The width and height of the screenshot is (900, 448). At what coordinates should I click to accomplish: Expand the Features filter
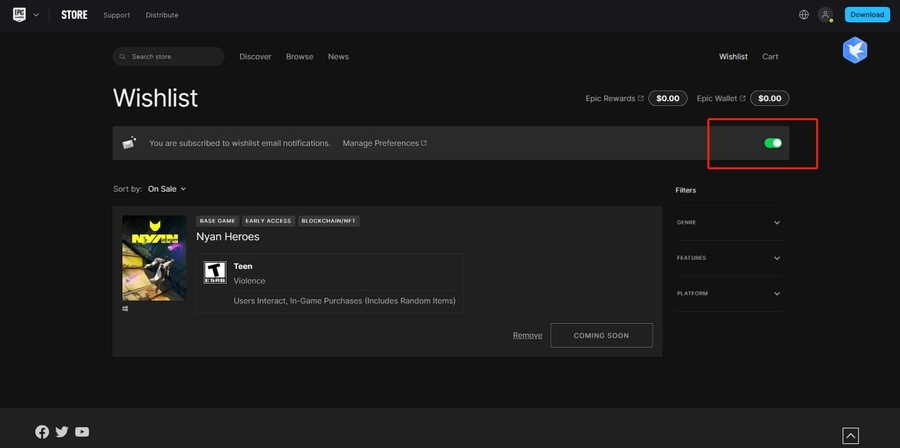pyautogui.click(x=729, y=258)
